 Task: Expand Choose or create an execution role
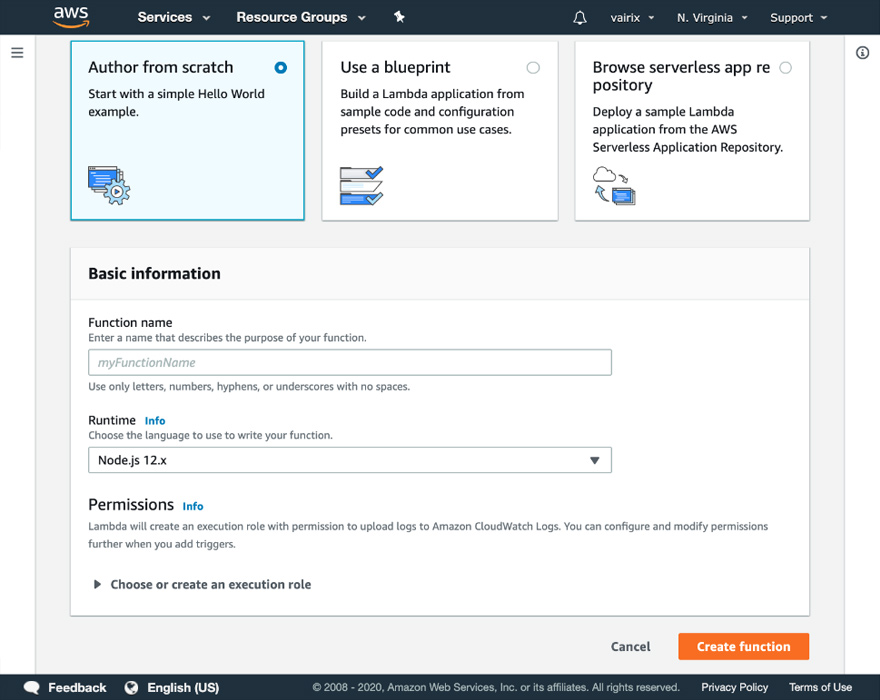point(202,584)
